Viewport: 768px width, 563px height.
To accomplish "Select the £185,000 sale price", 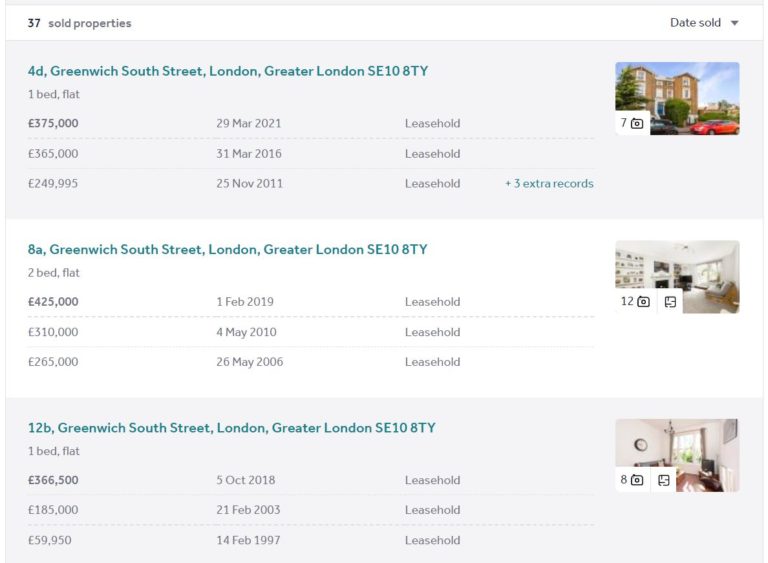I will tap(53, 510).
